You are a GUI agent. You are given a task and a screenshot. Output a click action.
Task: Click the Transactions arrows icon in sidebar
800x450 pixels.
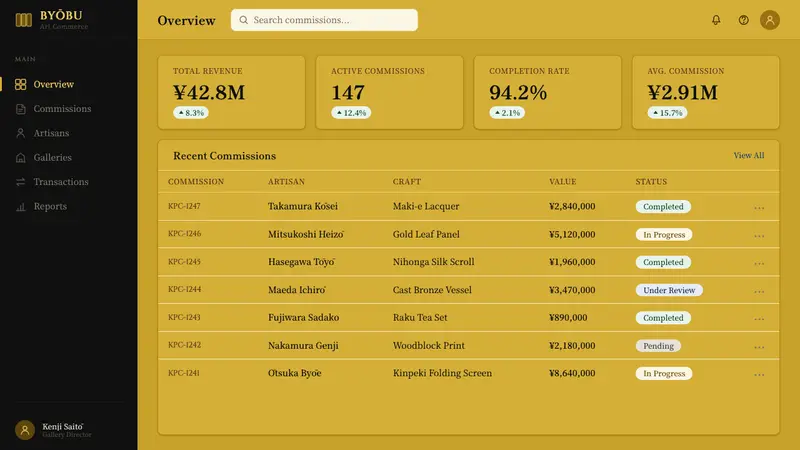20,182
